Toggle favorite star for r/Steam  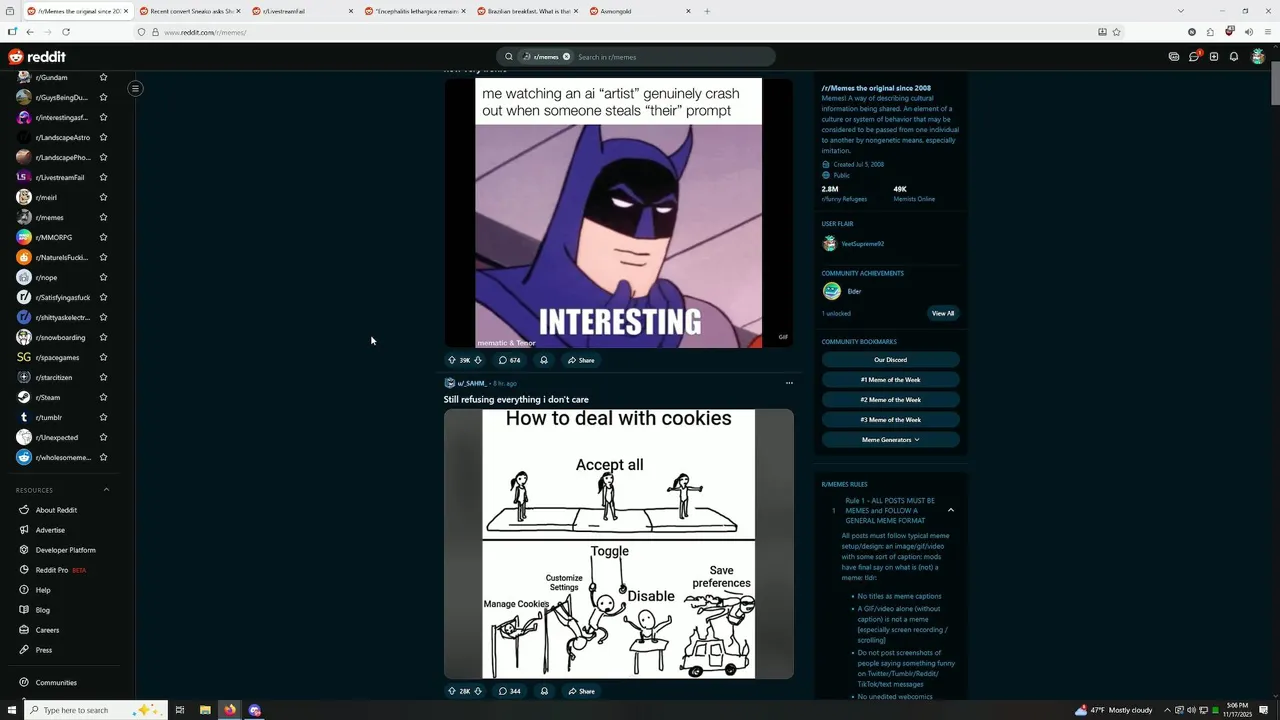[103, 397]
